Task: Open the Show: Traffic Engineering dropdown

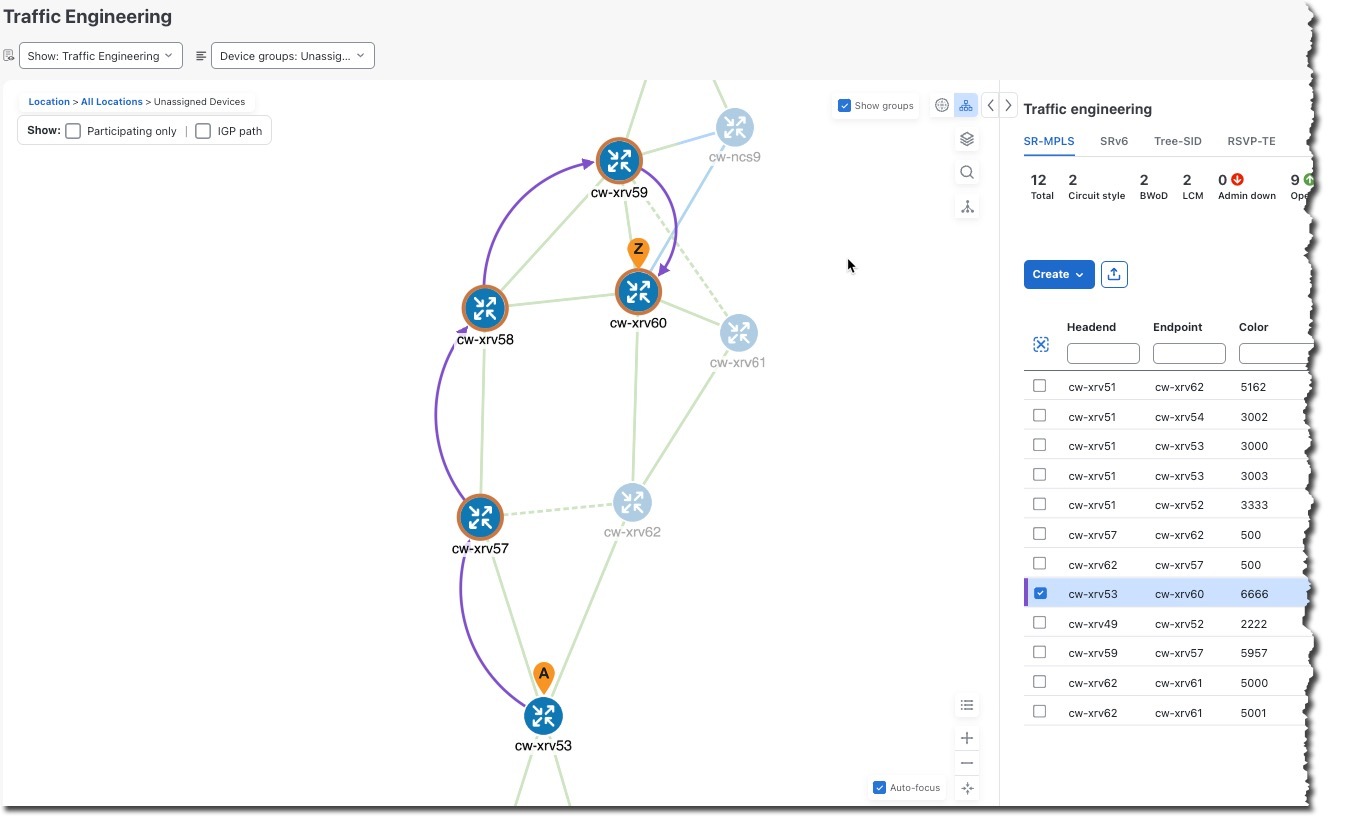Action: coord(100,55)
